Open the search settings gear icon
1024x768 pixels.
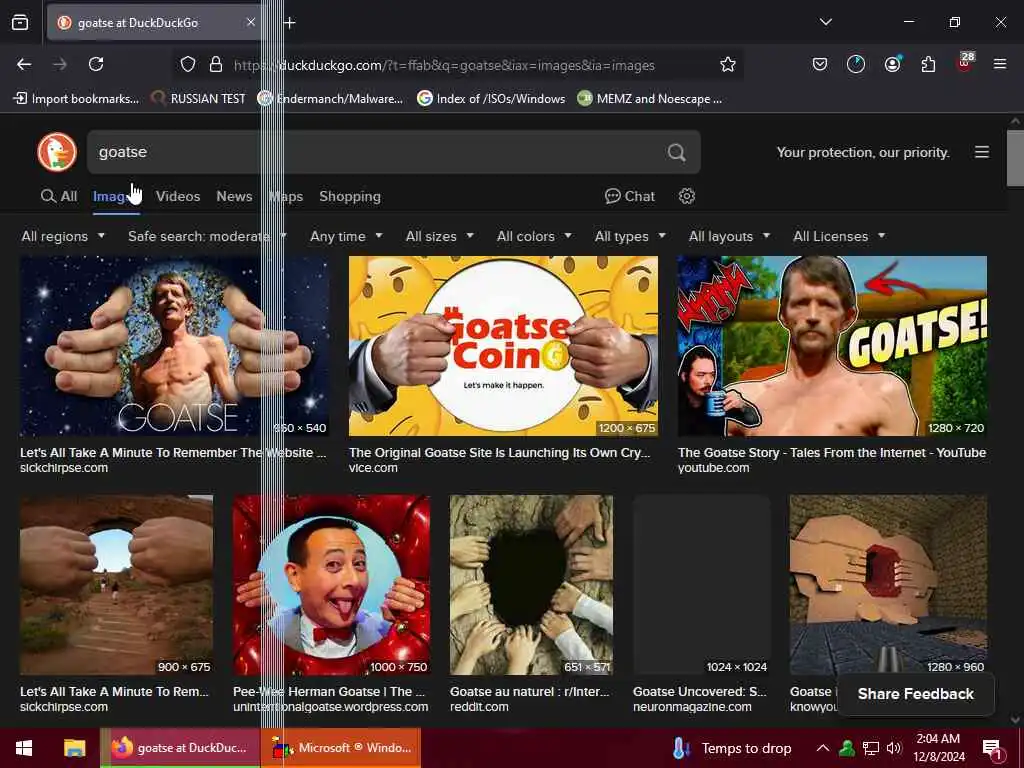[x=686, y=196]
